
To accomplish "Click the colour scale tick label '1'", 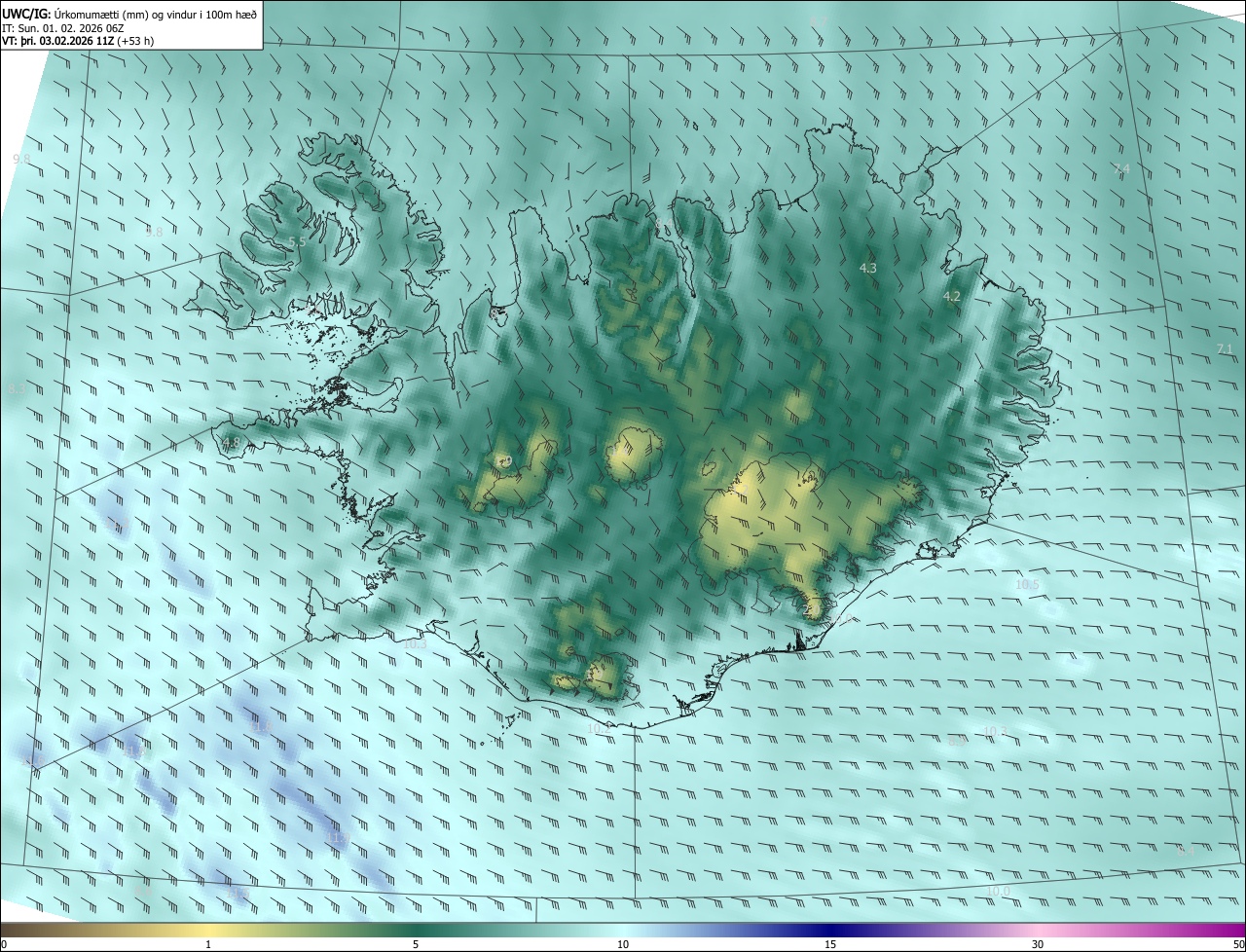I will pyautogui.click(x=208, y=944).
